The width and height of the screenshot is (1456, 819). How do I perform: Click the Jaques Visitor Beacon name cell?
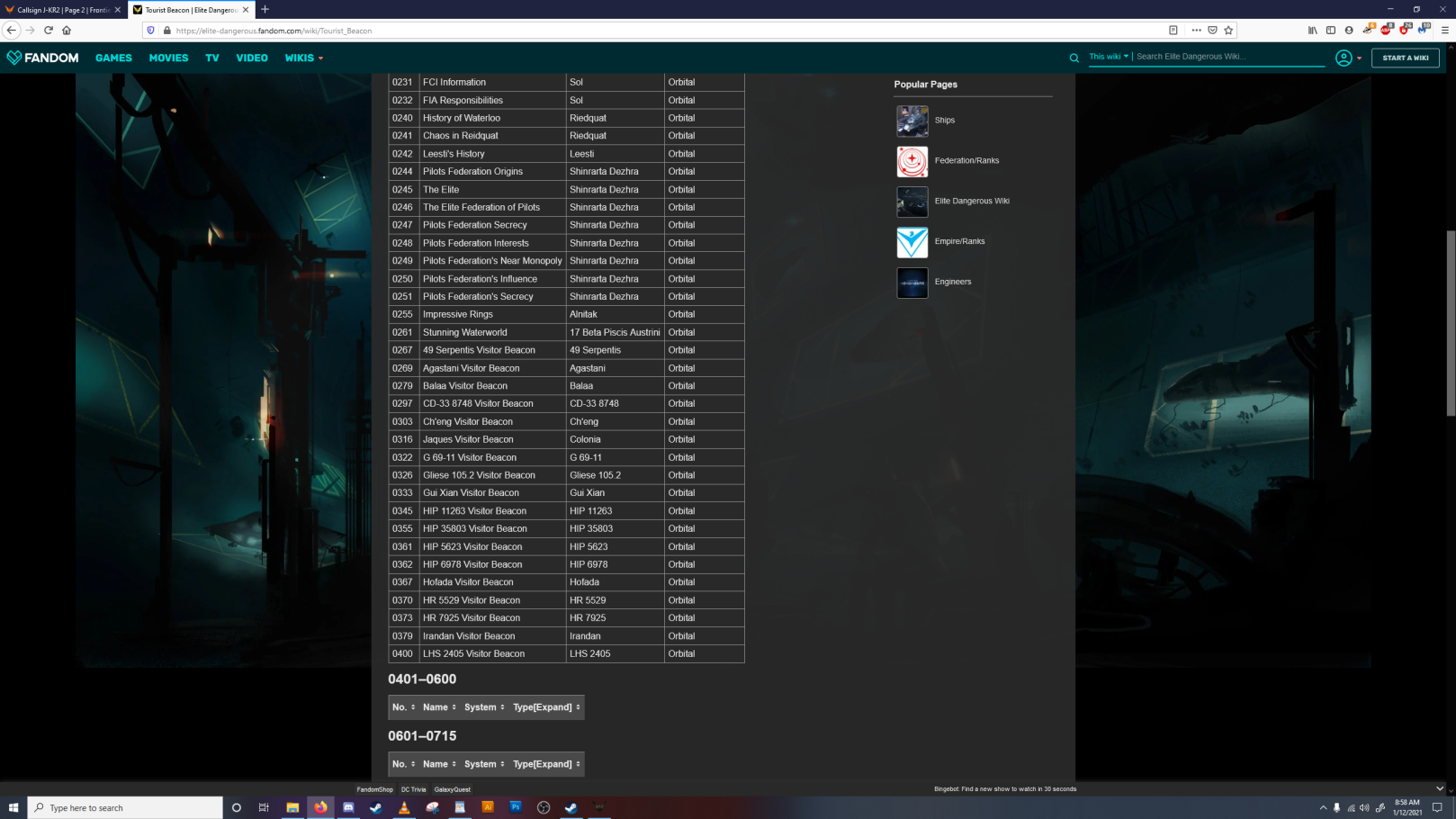tap(492, 439)
